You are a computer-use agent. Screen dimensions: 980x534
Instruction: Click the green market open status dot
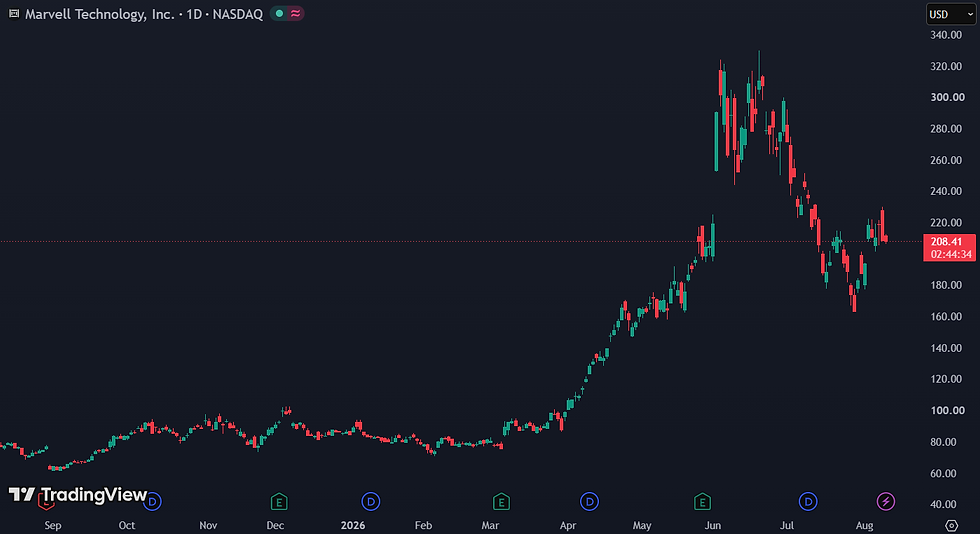279,14
